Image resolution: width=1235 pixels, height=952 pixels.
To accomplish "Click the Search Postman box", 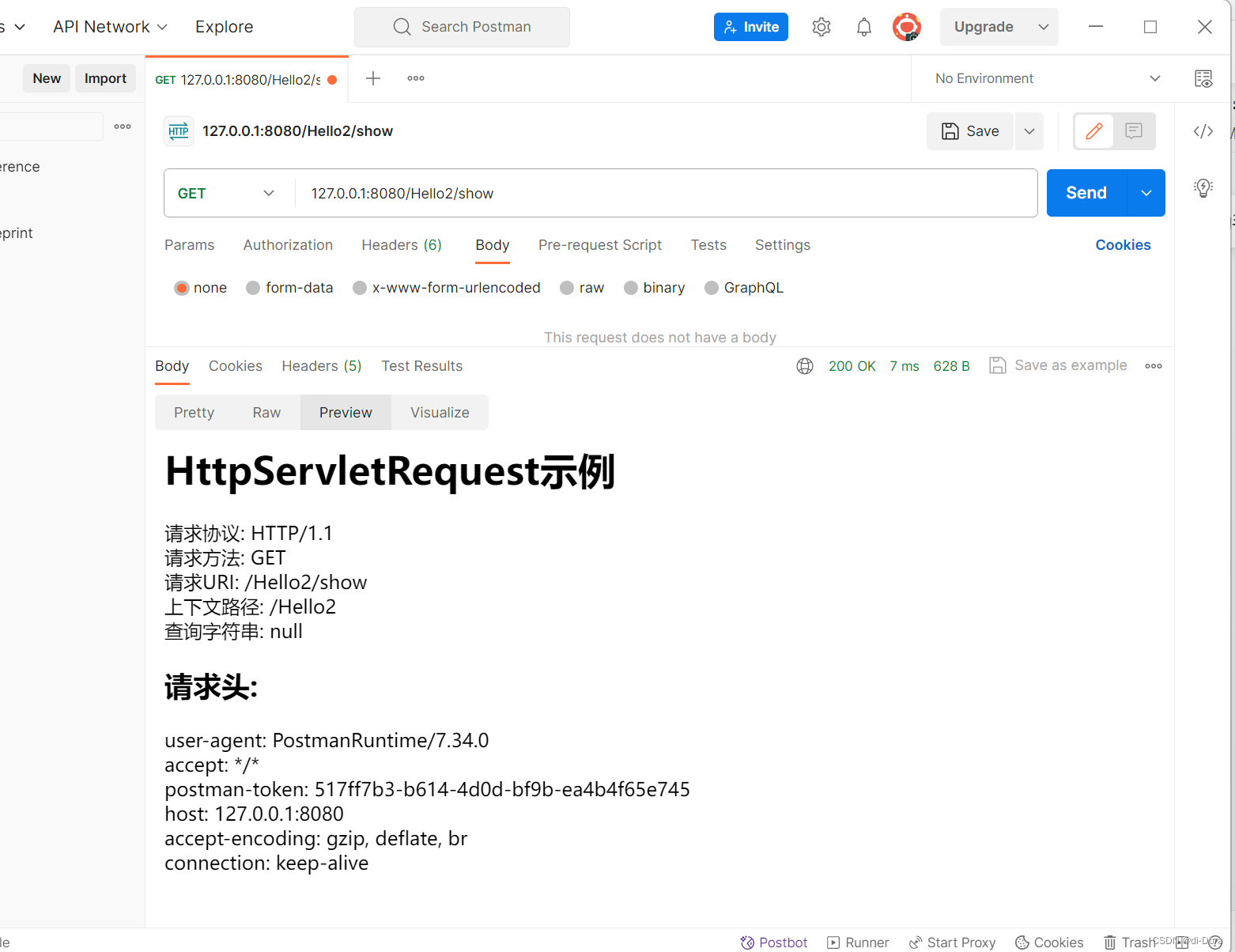I will pos(462,27).
